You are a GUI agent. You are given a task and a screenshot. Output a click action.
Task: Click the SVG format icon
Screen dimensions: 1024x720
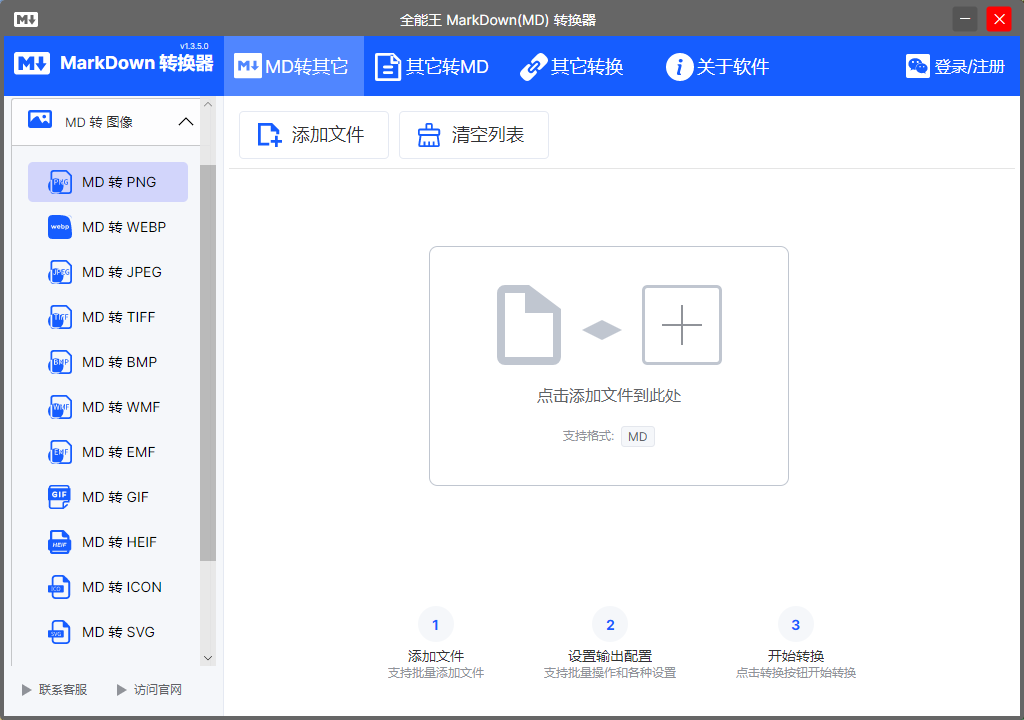click(x=60, y=632)
